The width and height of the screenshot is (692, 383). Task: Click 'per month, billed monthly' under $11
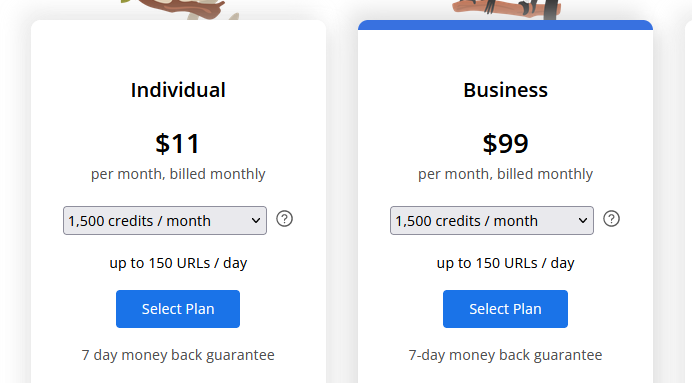coord(178,174)
